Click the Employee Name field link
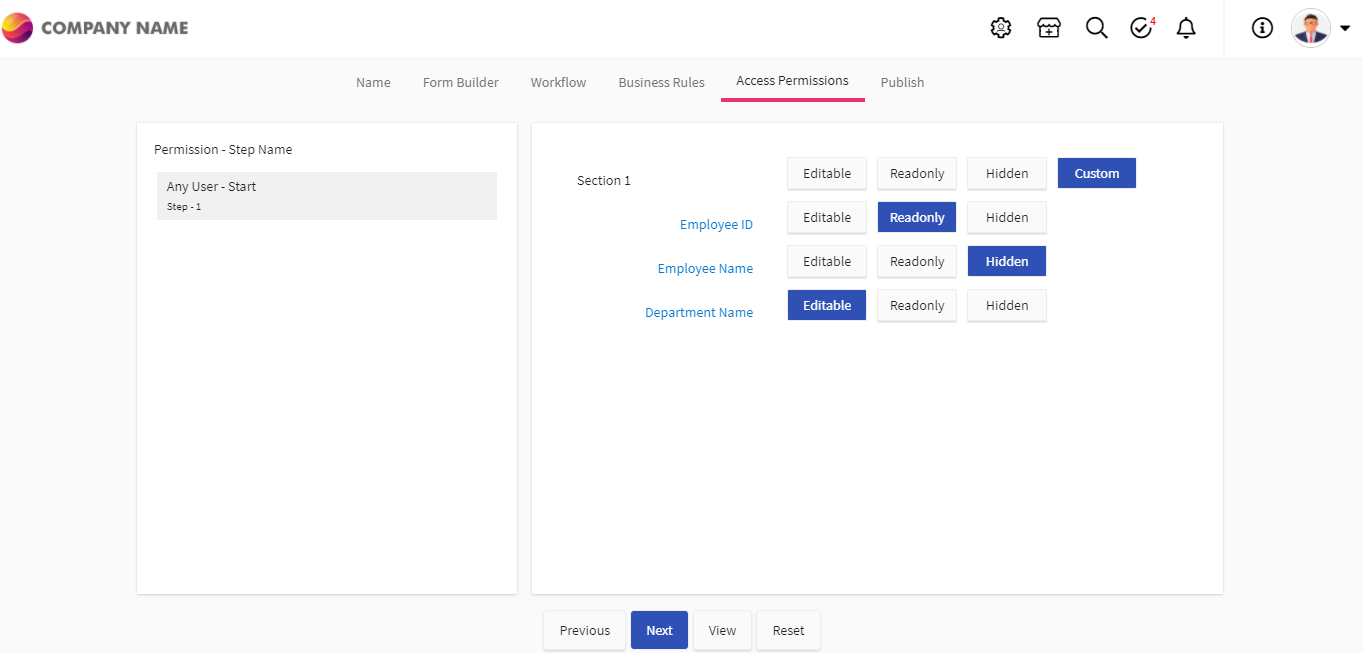Image resolution: width=1363 pixels, height=653 pixels. [705, 269]
